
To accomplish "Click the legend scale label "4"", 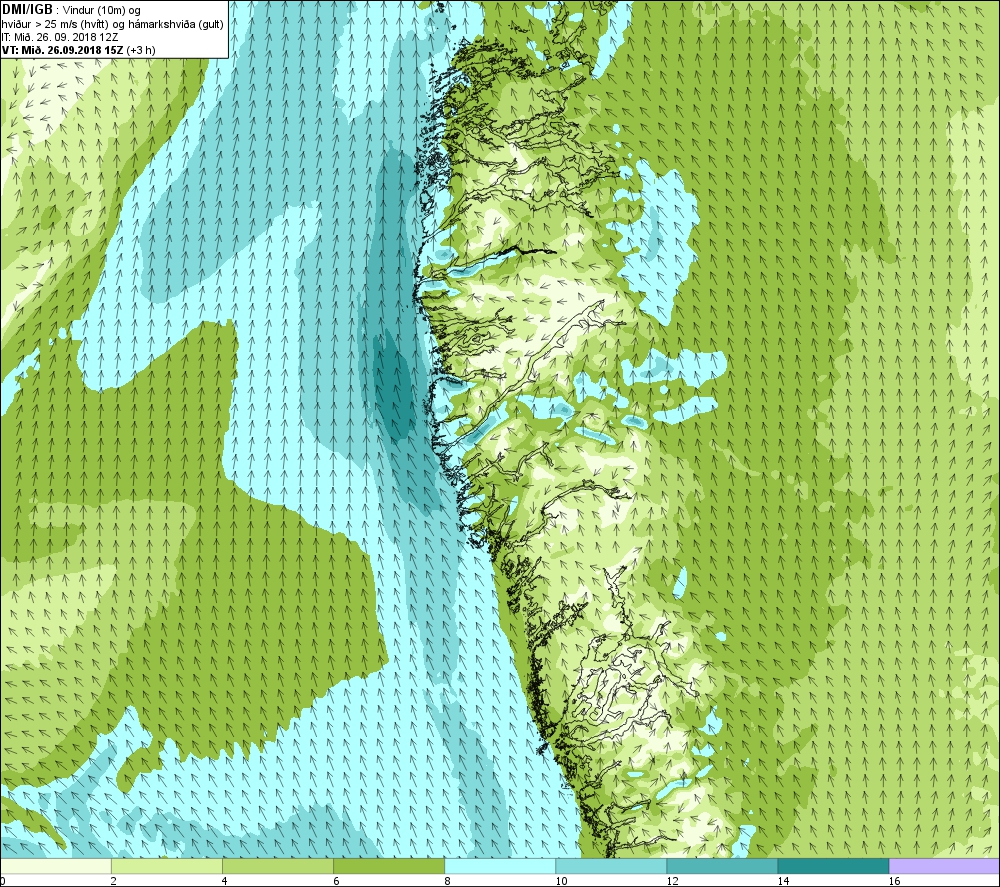I will pyautogui.click(x=225, y=881).
